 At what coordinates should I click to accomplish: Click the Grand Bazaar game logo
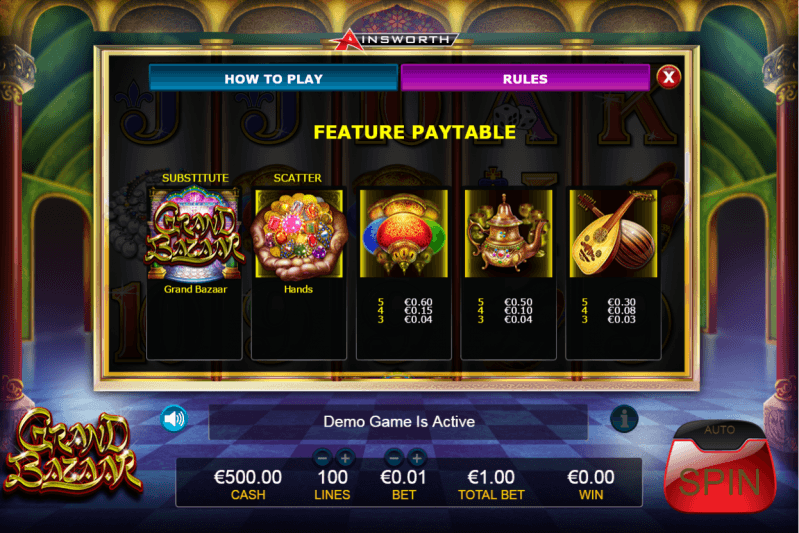point(71,451)
